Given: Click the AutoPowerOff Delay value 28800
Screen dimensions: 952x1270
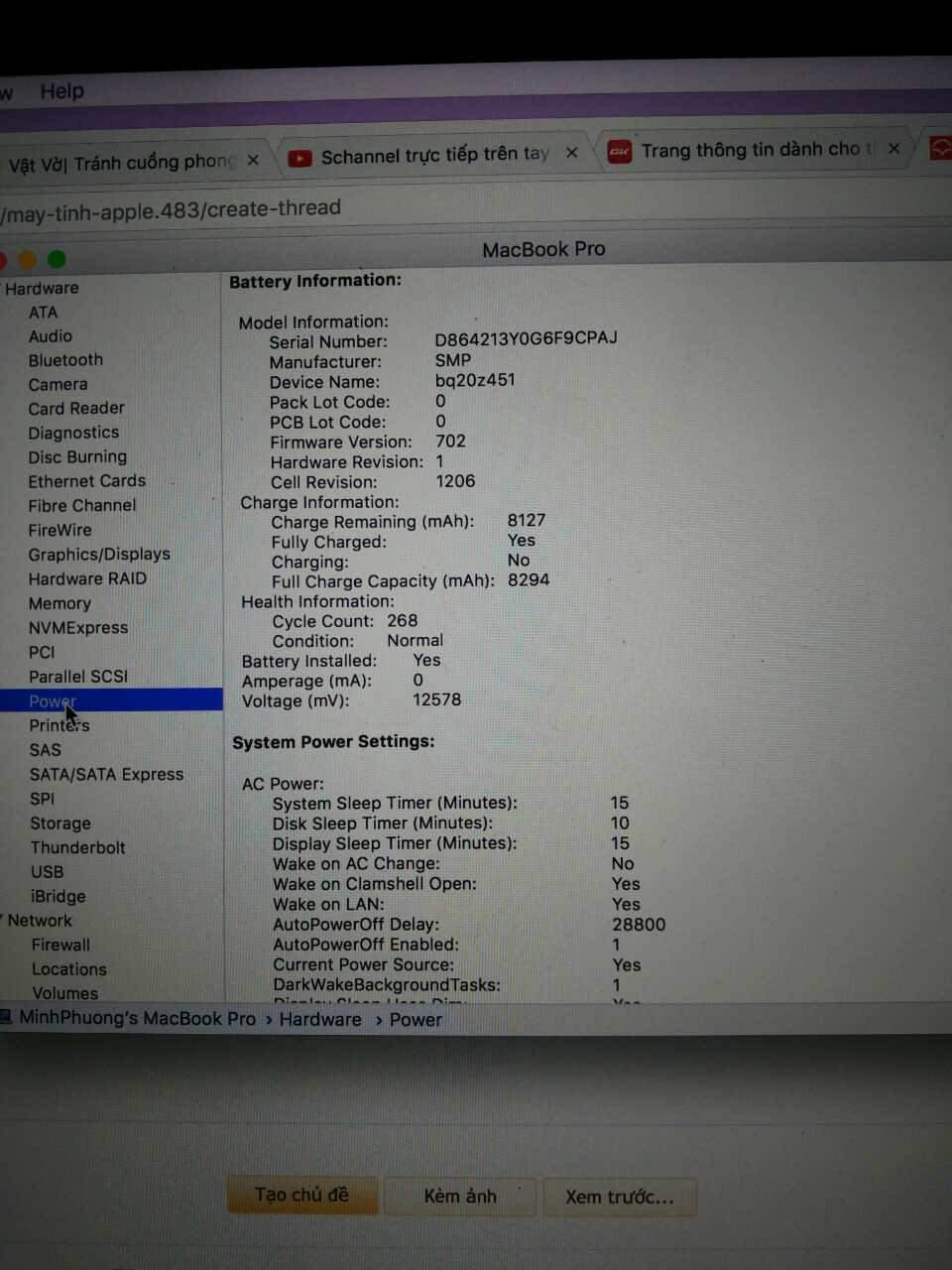Looking at the screenshot, I should 639,925.
